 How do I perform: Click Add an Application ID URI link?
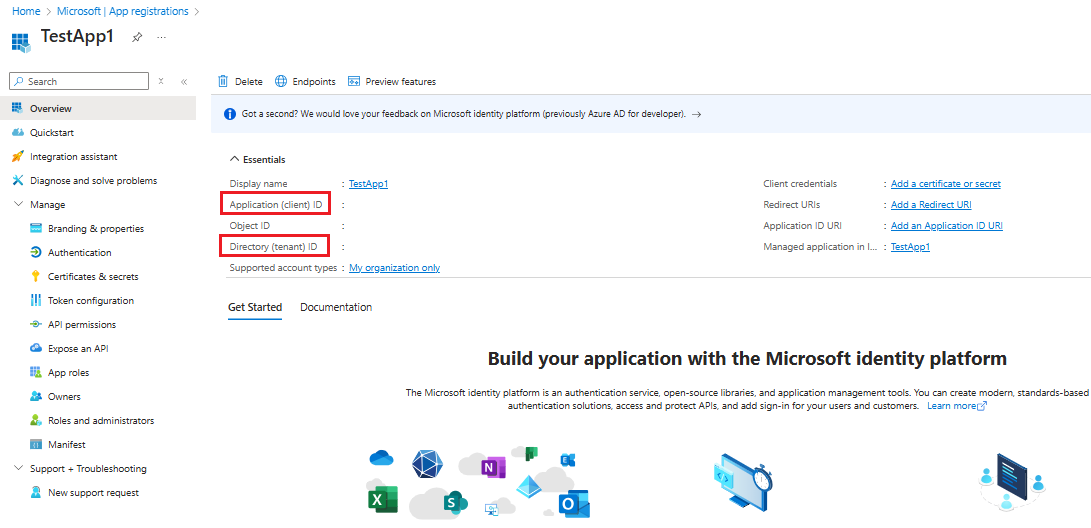[x=947, y=225]
